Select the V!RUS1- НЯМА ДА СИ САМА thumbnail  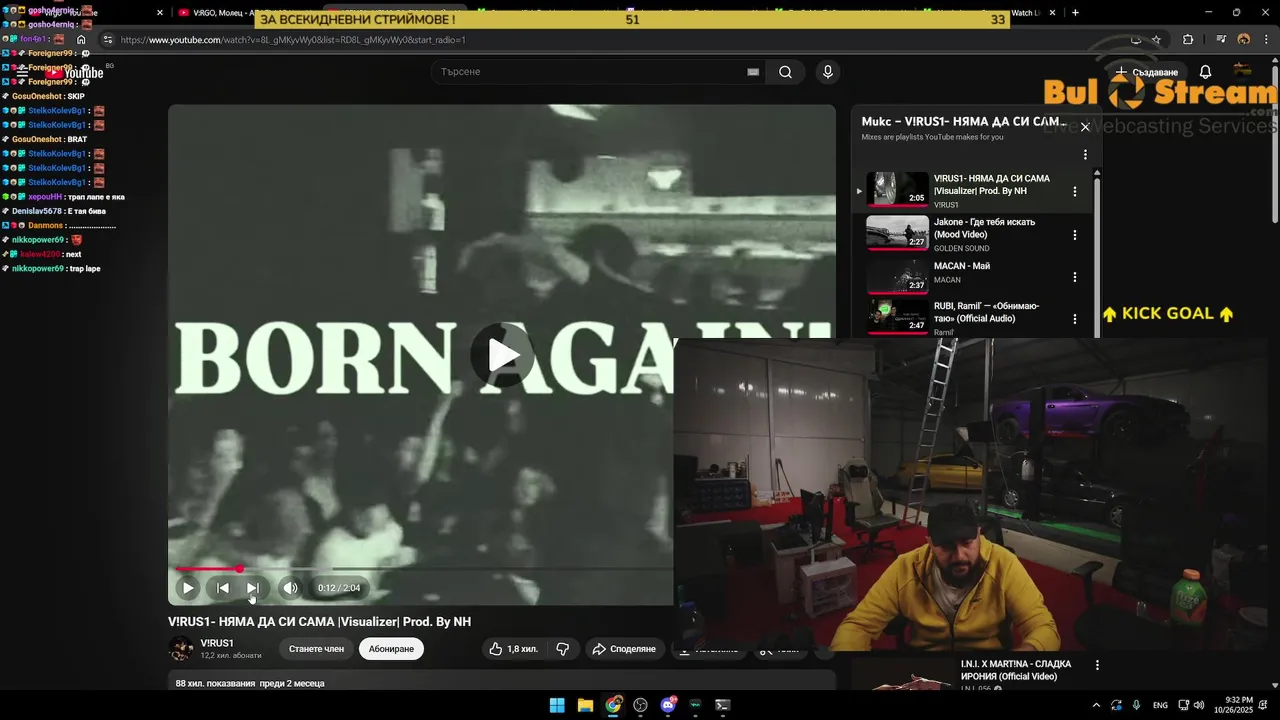point(897,189)
